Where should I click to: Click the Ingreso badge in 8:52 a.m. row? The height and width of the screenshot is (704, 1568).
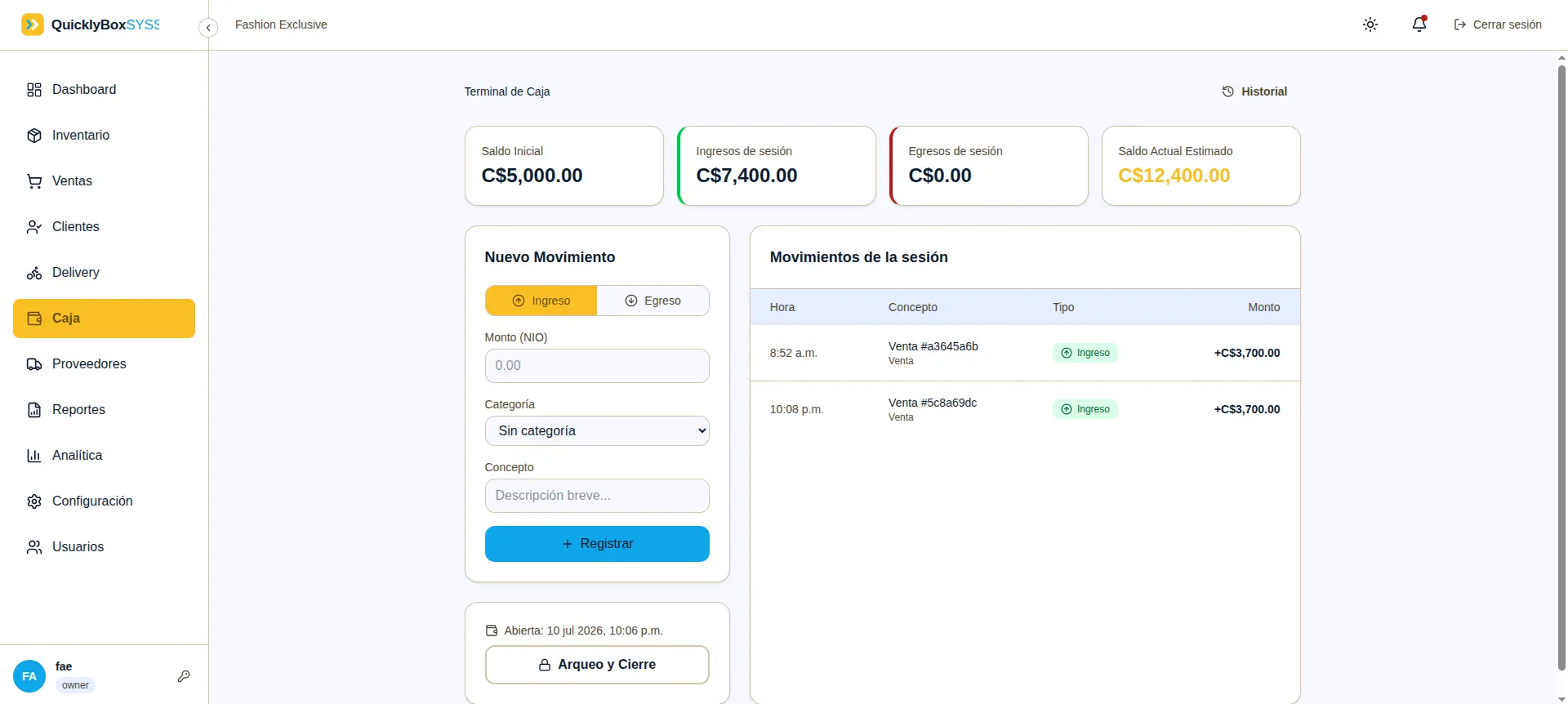tap(1085, 353)
